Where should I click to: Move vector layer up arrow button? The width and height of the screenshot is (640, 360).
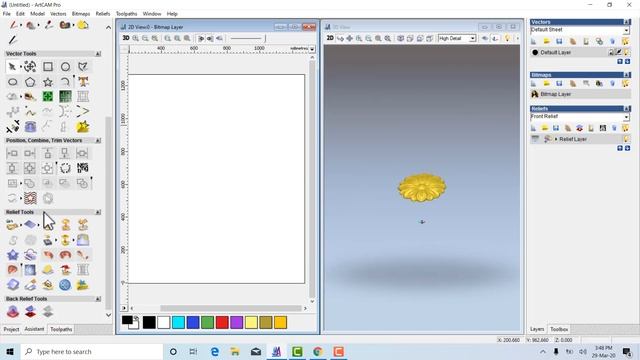620,61
